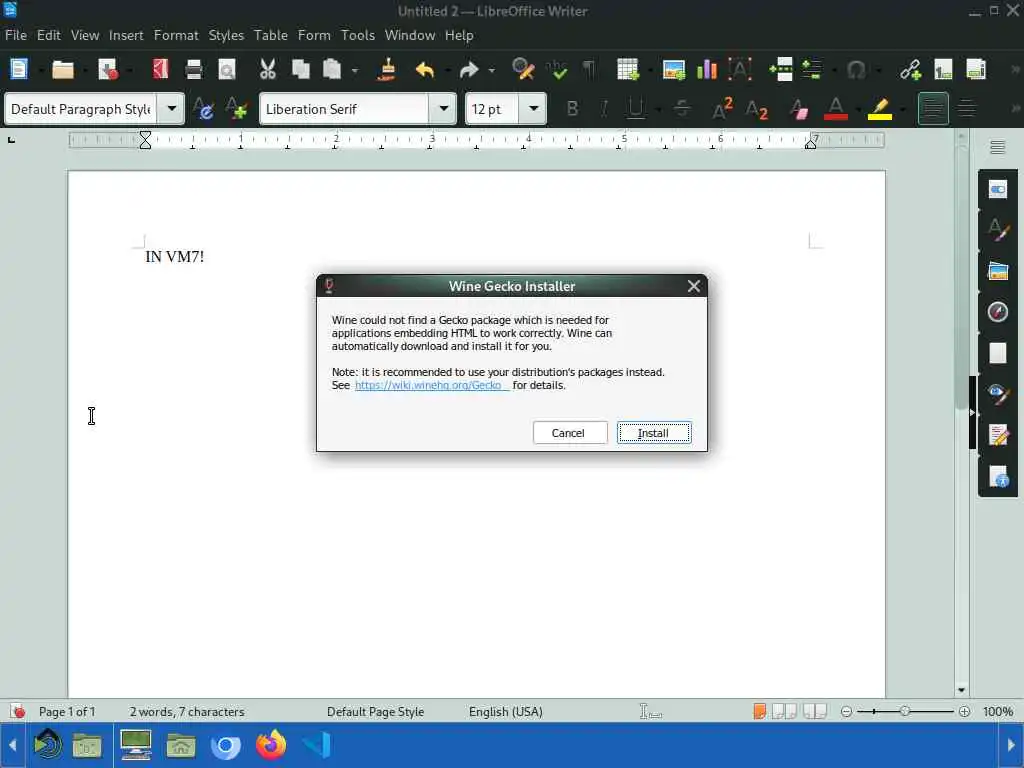Image resolution: width=1024 pixels, height=768 pixels.
Task: Click the New document icon
Action: [19, 69]
